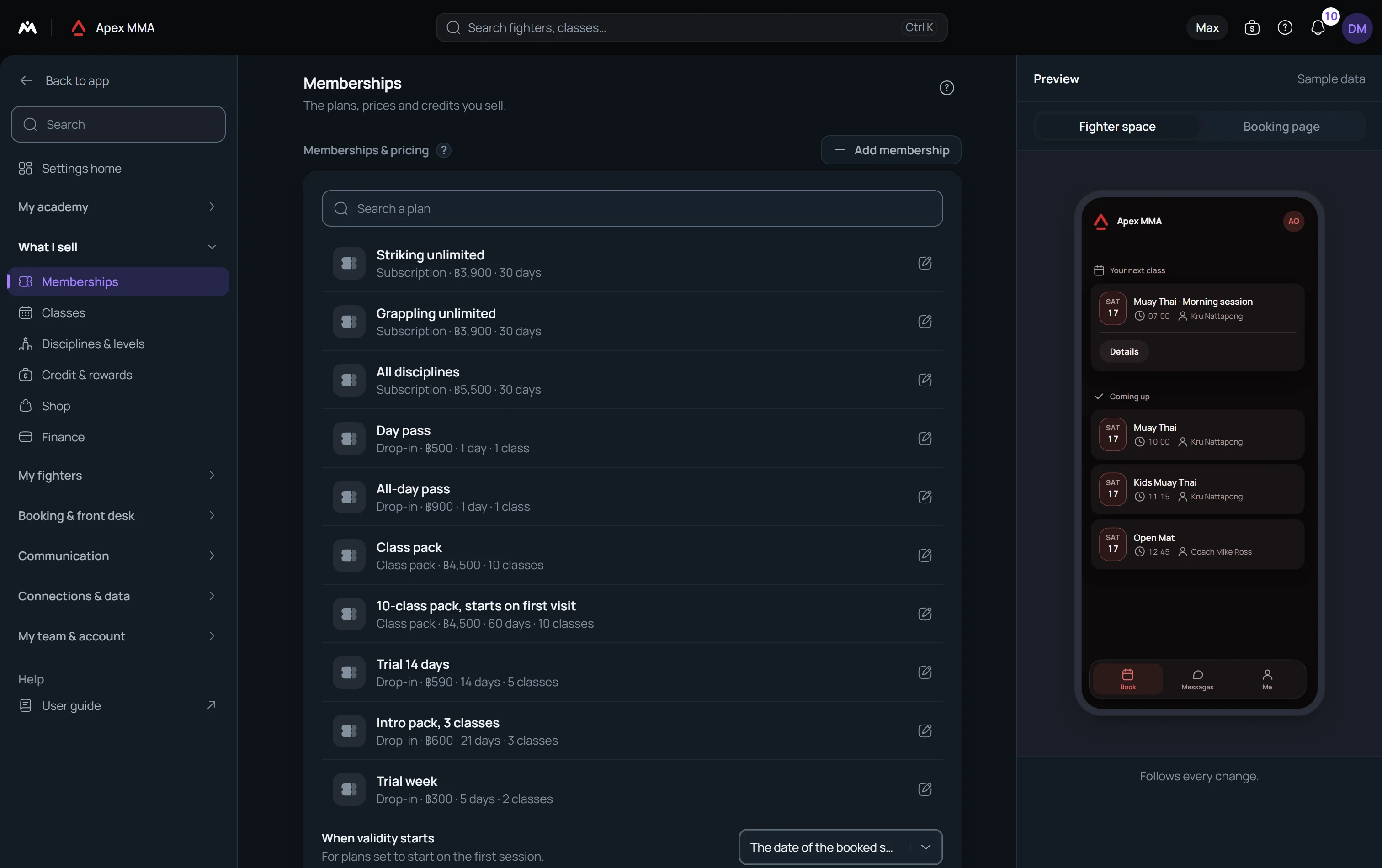
Task: Open Finance in the sidebar
Action: pos(117,437)
